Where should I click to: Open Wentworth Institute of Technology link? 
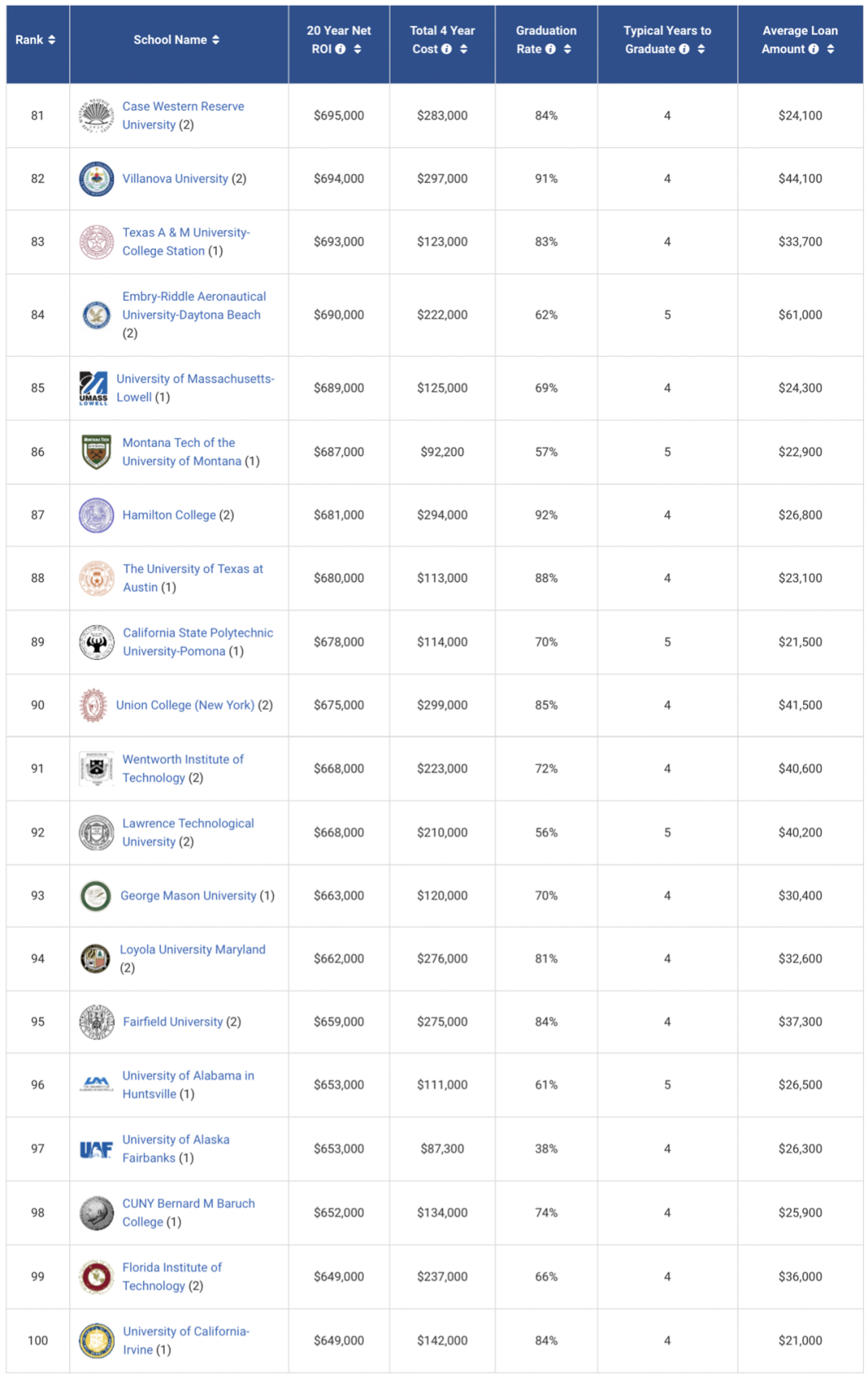182,768
